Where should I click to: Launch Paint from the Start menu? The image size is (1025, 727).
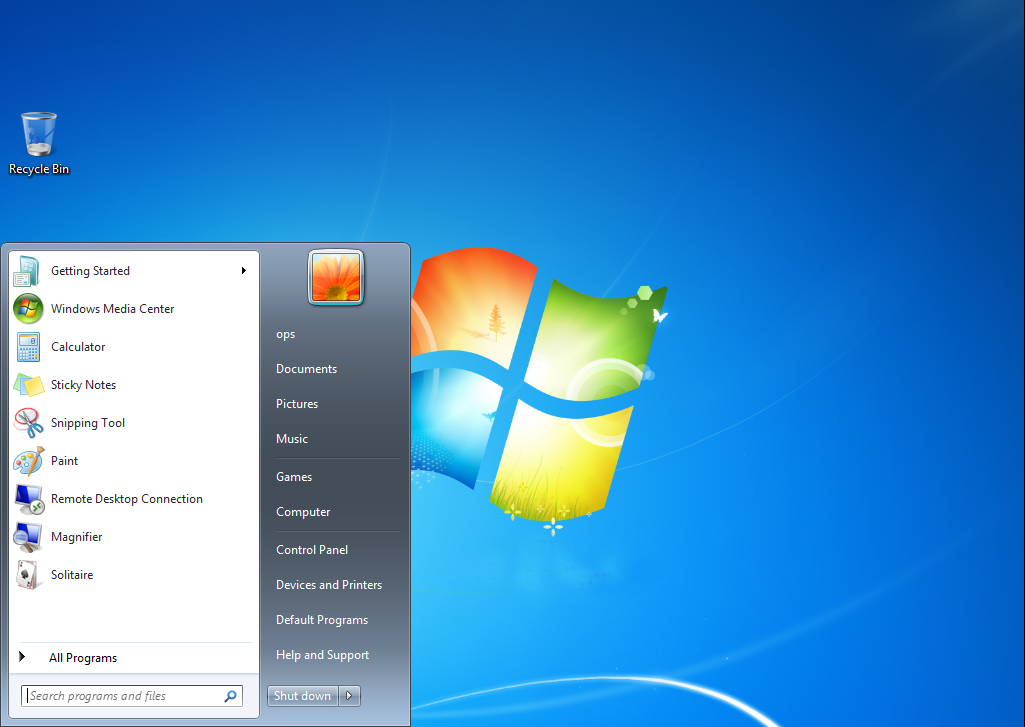(x=64, y=461)
